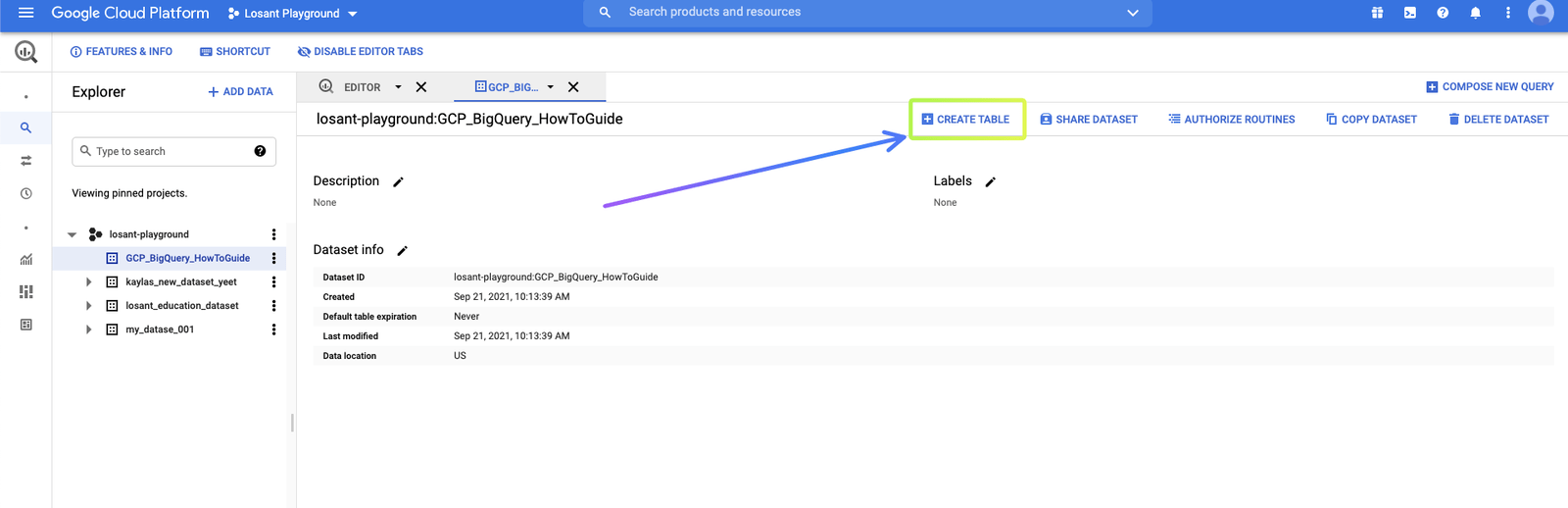The width and height of the screenshot is (1568, 508).
Task: Open actions menu for losant-playground
Action: [273, 234]
